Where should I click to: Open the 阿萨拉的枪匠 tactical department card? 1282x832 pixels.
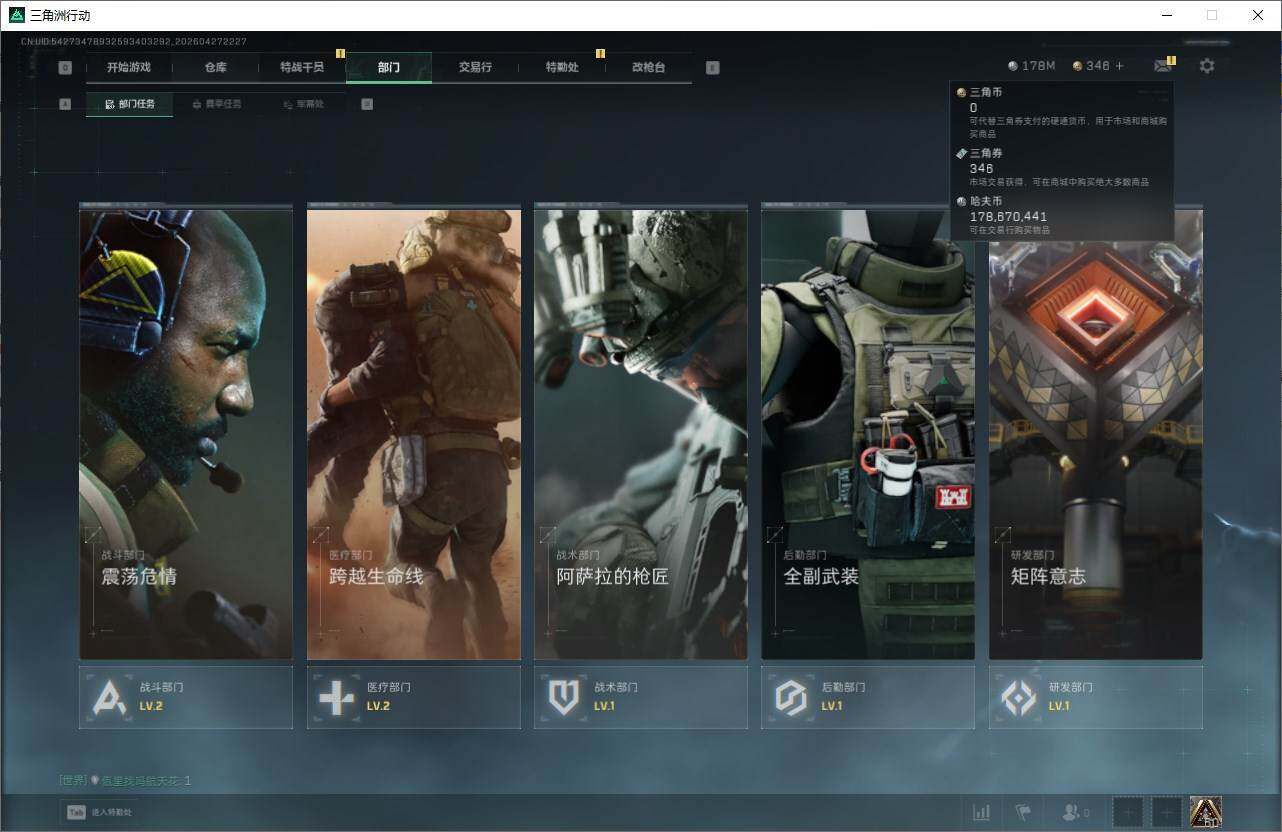pos(640,432)
